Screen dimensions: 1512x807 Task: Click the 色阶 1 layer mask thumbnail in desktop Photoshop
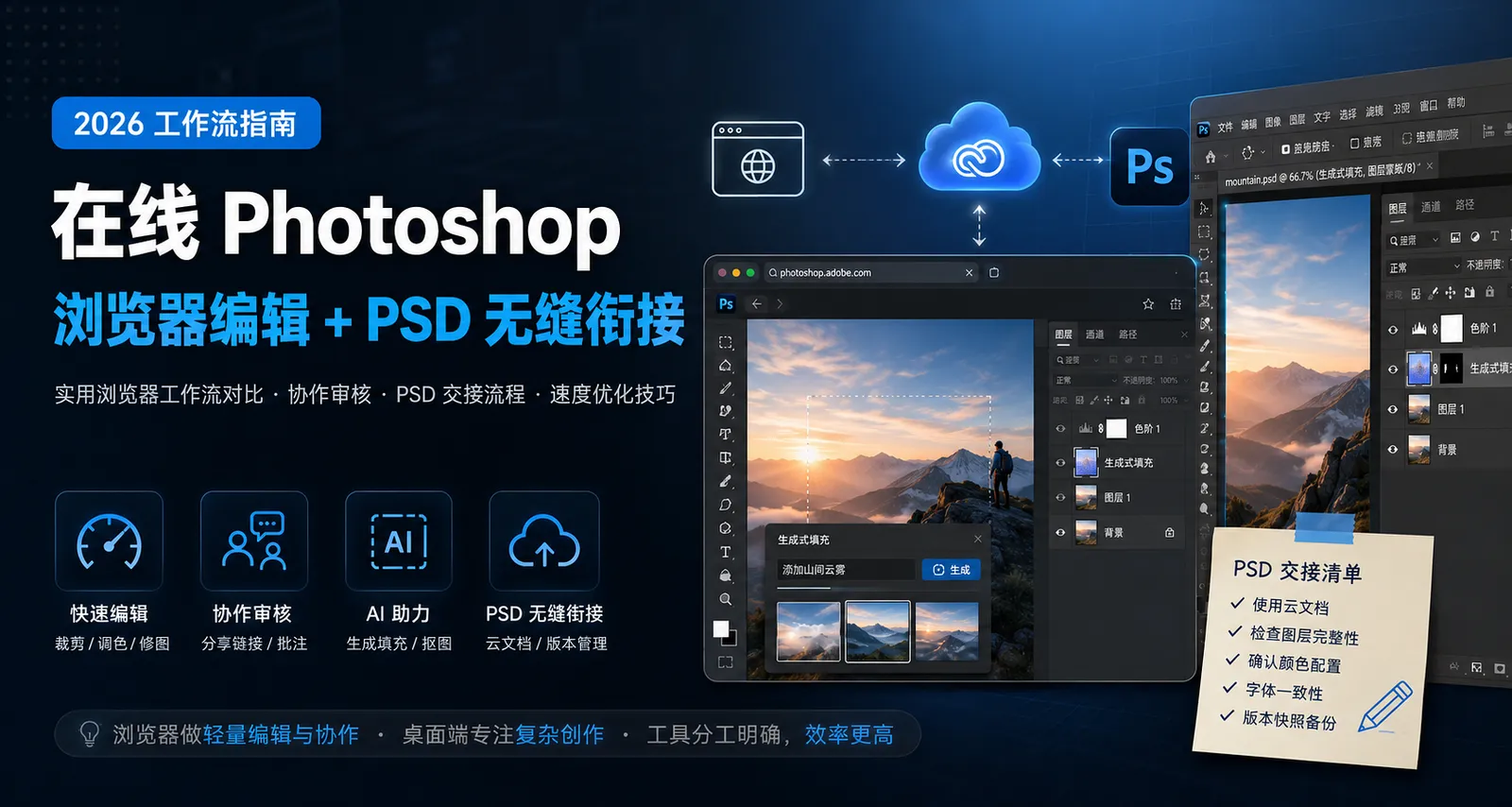1452,328
